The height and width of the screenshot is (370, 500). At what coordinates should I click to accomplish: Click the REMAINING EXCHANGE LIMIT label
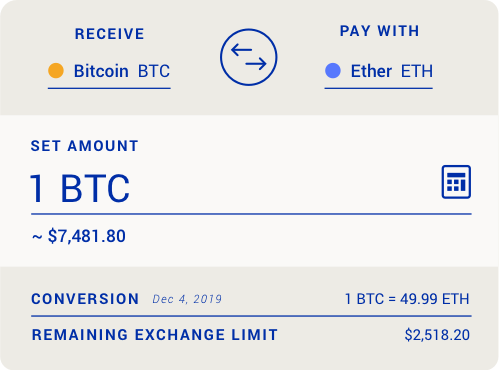(x=154, y=335)
